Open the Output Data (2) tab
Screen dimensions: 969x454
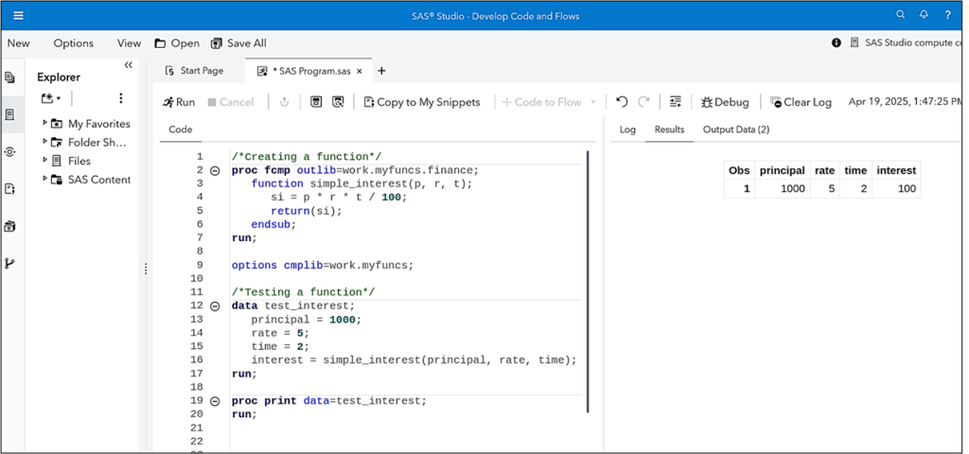(735, 130)
